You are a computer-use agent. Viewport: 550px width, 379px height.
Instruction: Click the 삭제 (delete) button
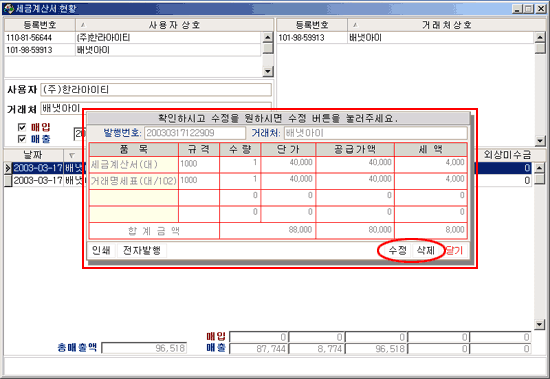click(x=425, y=251)
